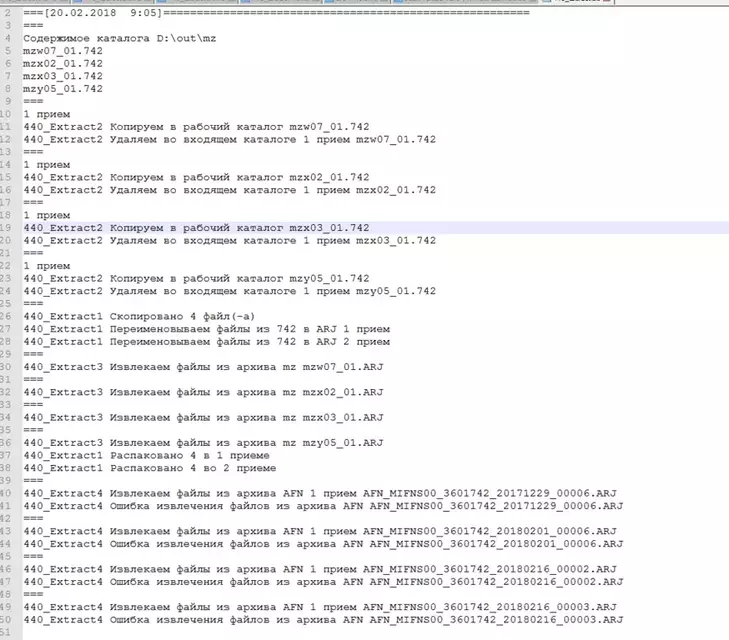Click 'Ошибка извлечения' line for AFN_MIFNS00_3601742_20171229_00006.ARJ

323,506
